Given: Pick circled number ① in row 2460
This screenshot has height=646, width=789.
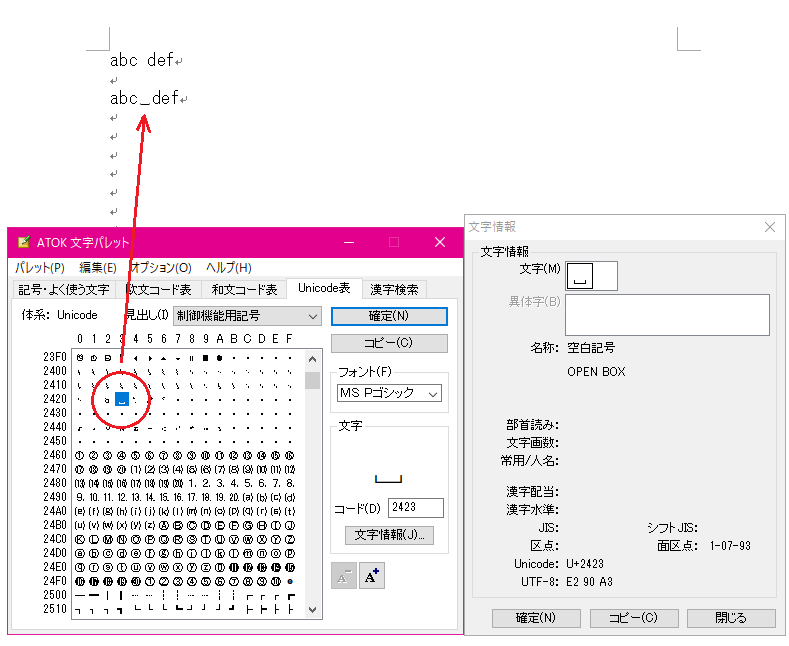Looking at the screenshot, I should tap(80, 455).
